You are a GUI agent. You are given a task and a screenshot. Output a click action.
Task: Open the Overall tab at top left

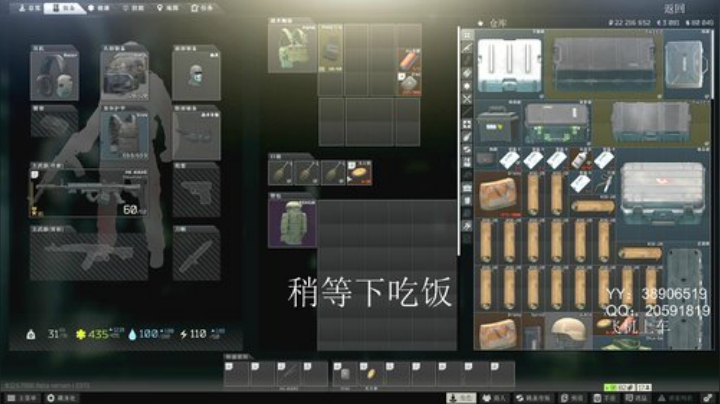pyautogui.click(x=30, y=8)
